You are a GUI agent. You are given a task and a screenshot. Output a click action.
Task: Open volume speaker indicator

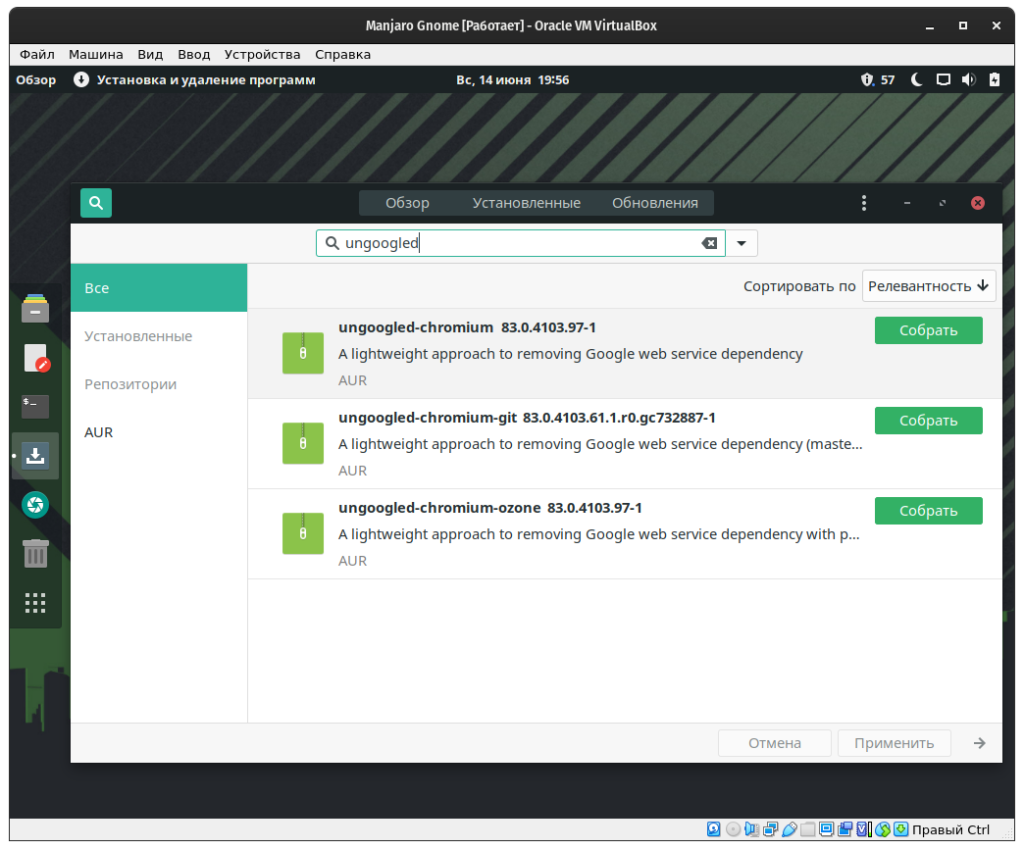[968, 80]
